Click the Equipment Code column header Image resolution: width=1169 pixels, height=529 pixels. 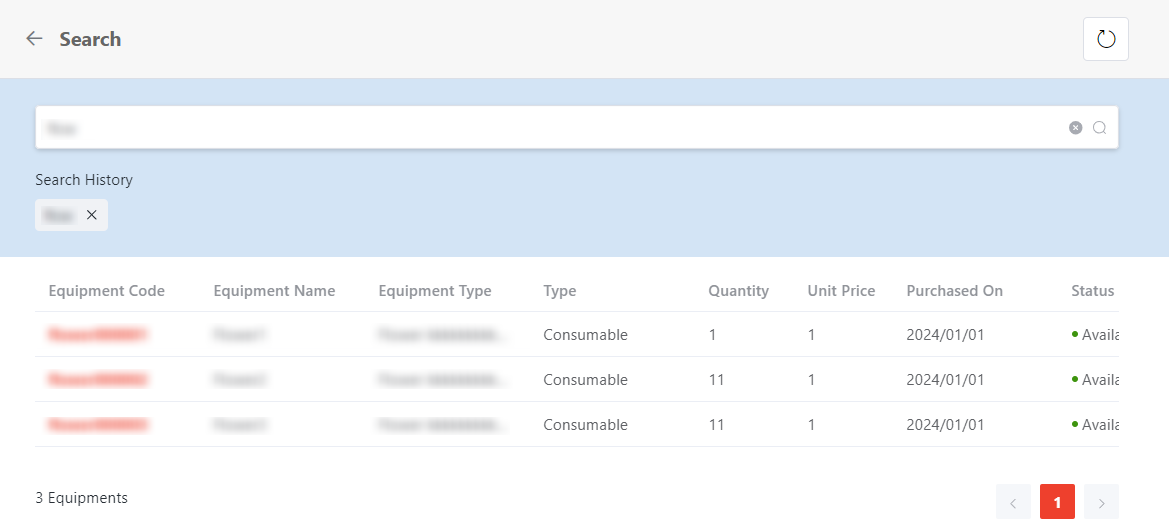tap(106, 291)
